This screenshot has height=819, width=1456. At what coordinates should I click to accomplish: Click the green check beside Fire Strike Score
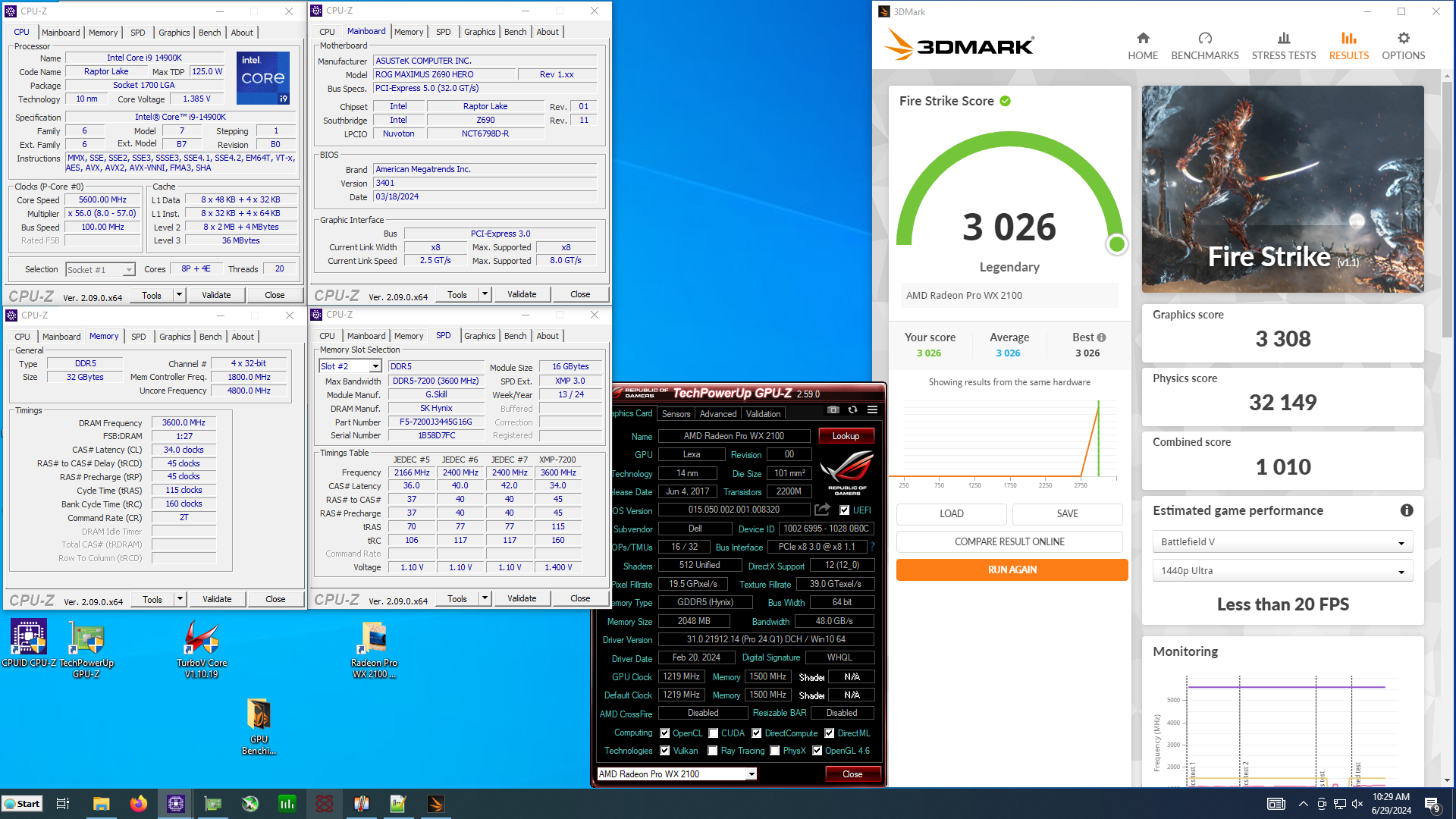pyautogui.click(x=1005, y=101)
